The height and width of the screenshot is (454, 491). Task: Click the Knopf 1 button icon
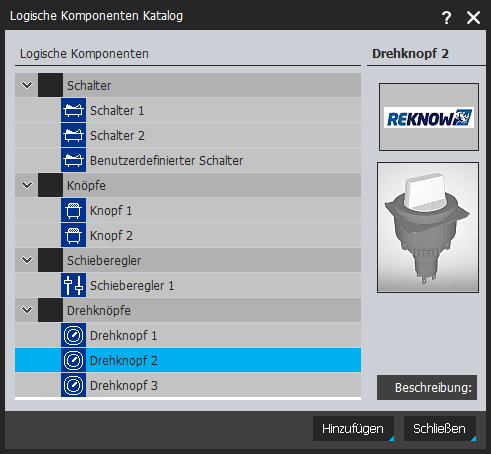[x=73, y=210]
